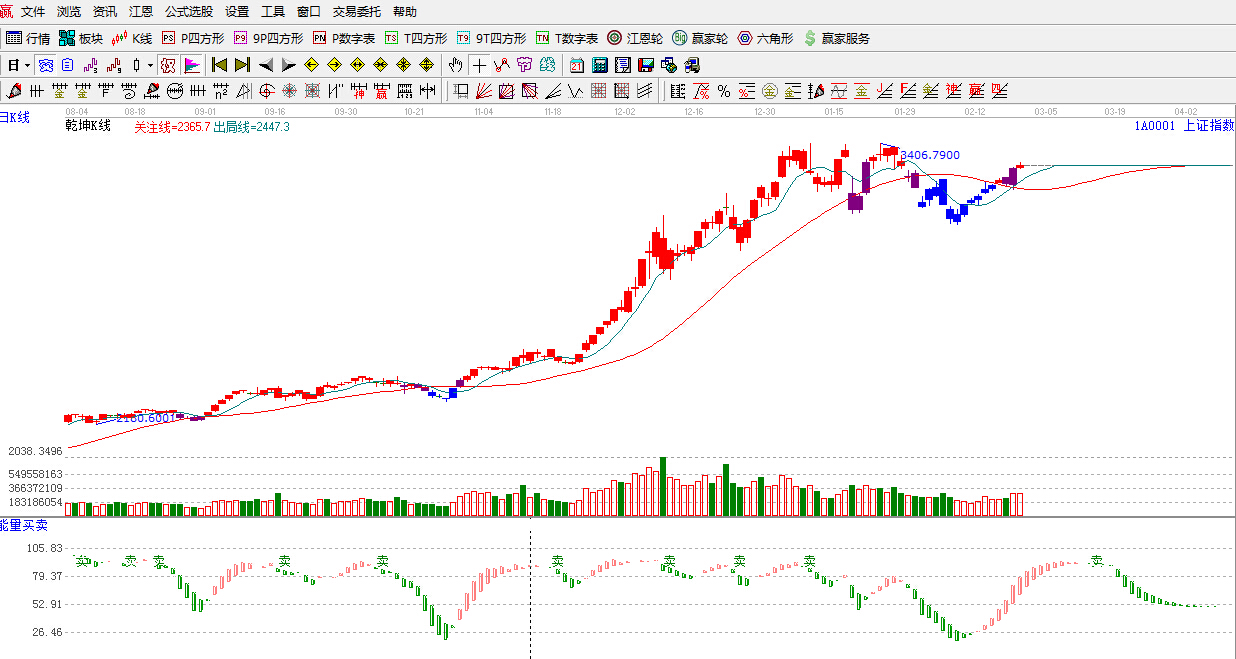Click the 3406.7900 price label on chart

930,155
